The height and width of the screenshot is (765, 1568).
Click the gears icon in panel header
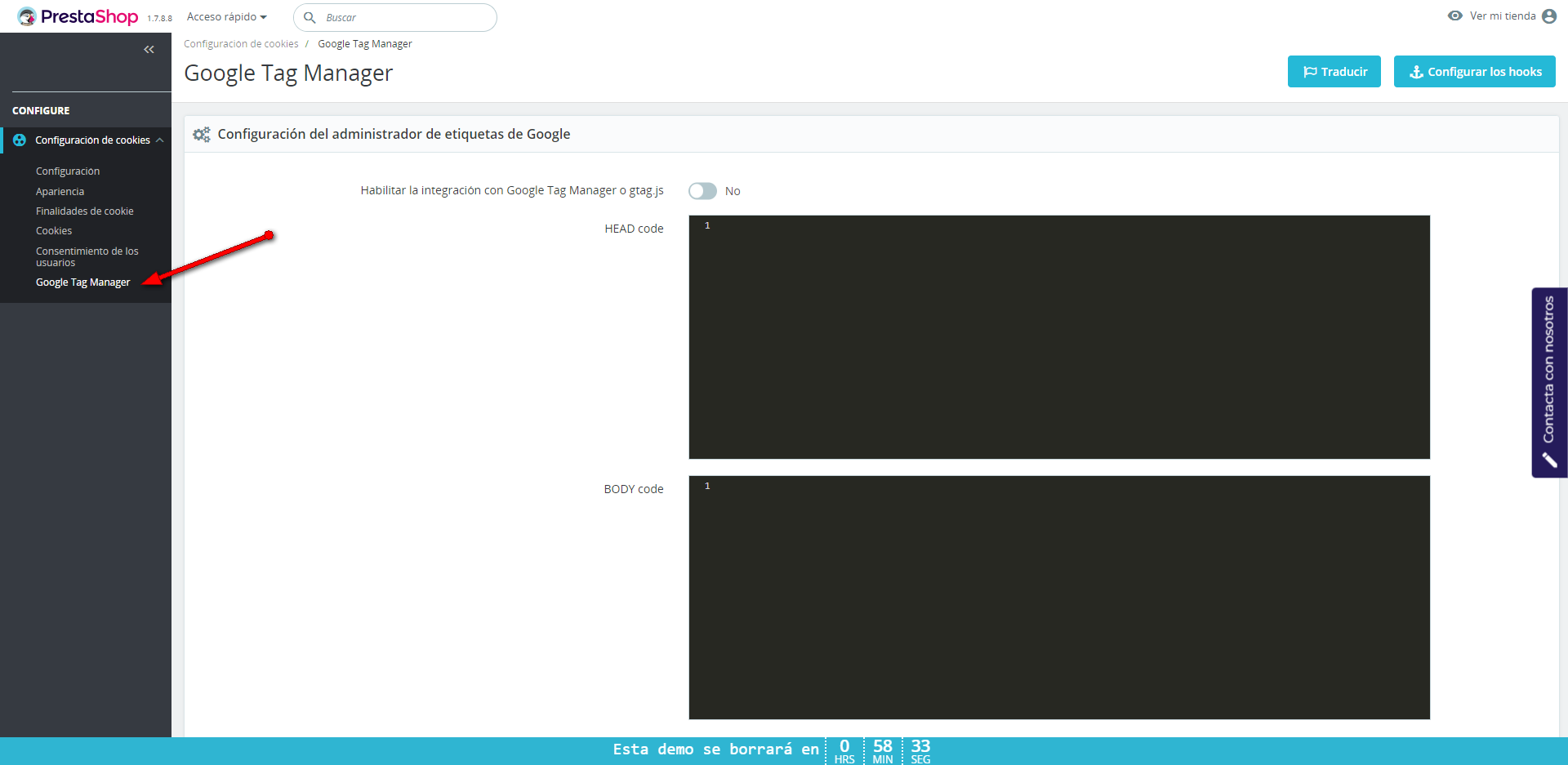point(202,134)
